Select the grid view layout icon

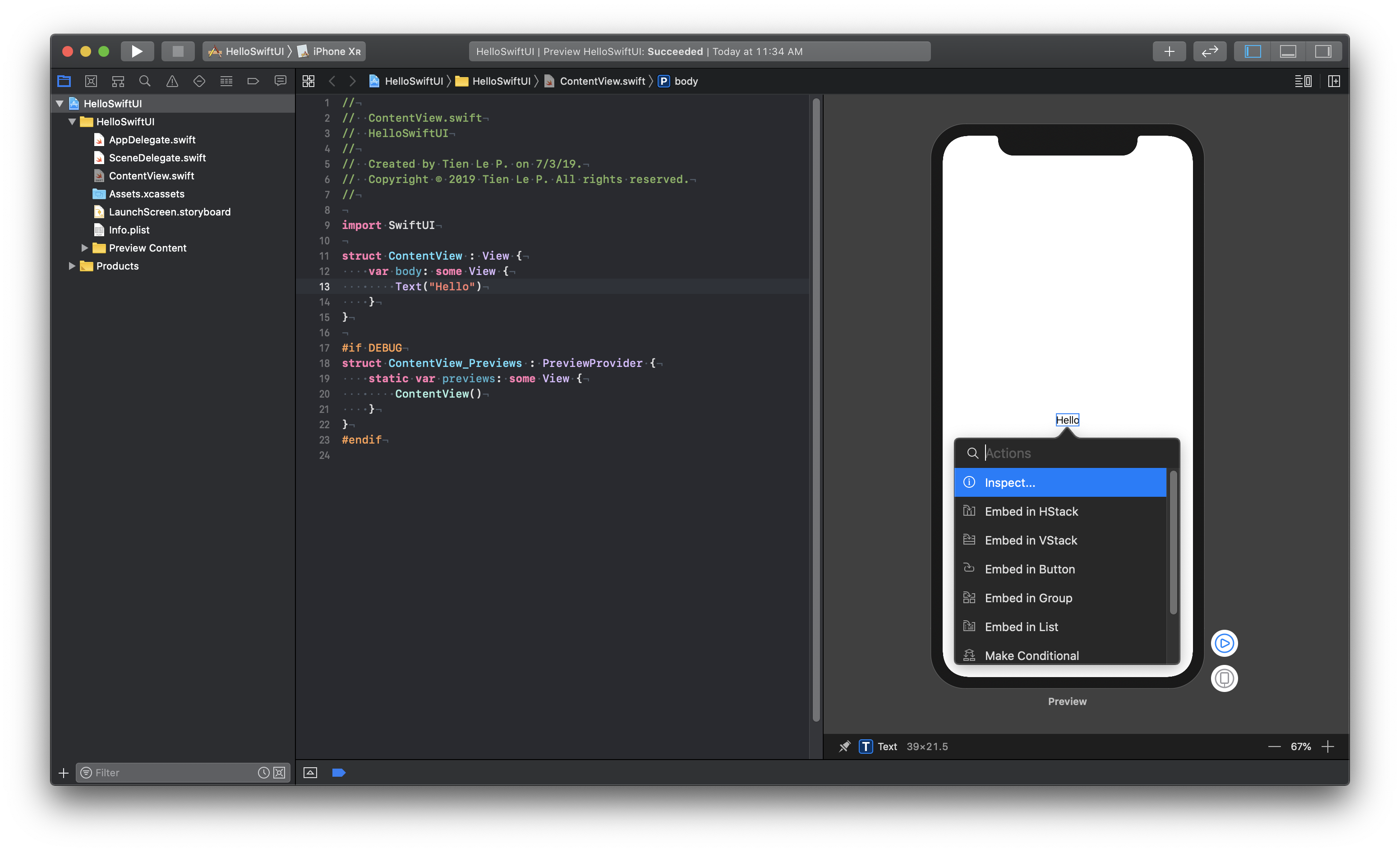pyautogui.click(x=309, y=81)
